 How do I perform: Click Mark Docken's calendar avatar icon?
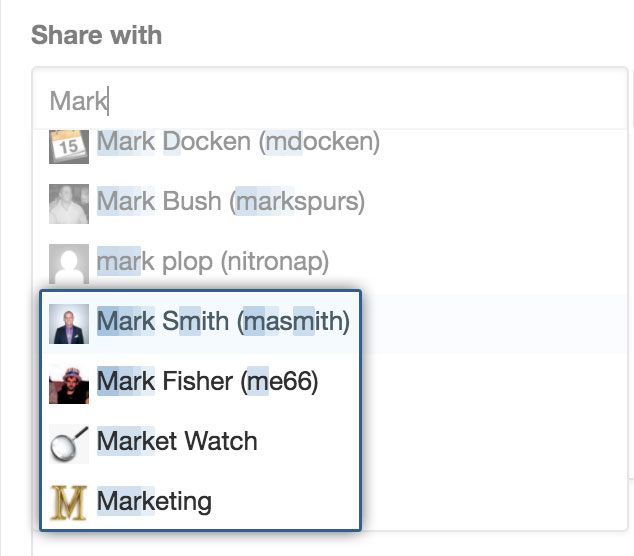(x=69, y=146)
